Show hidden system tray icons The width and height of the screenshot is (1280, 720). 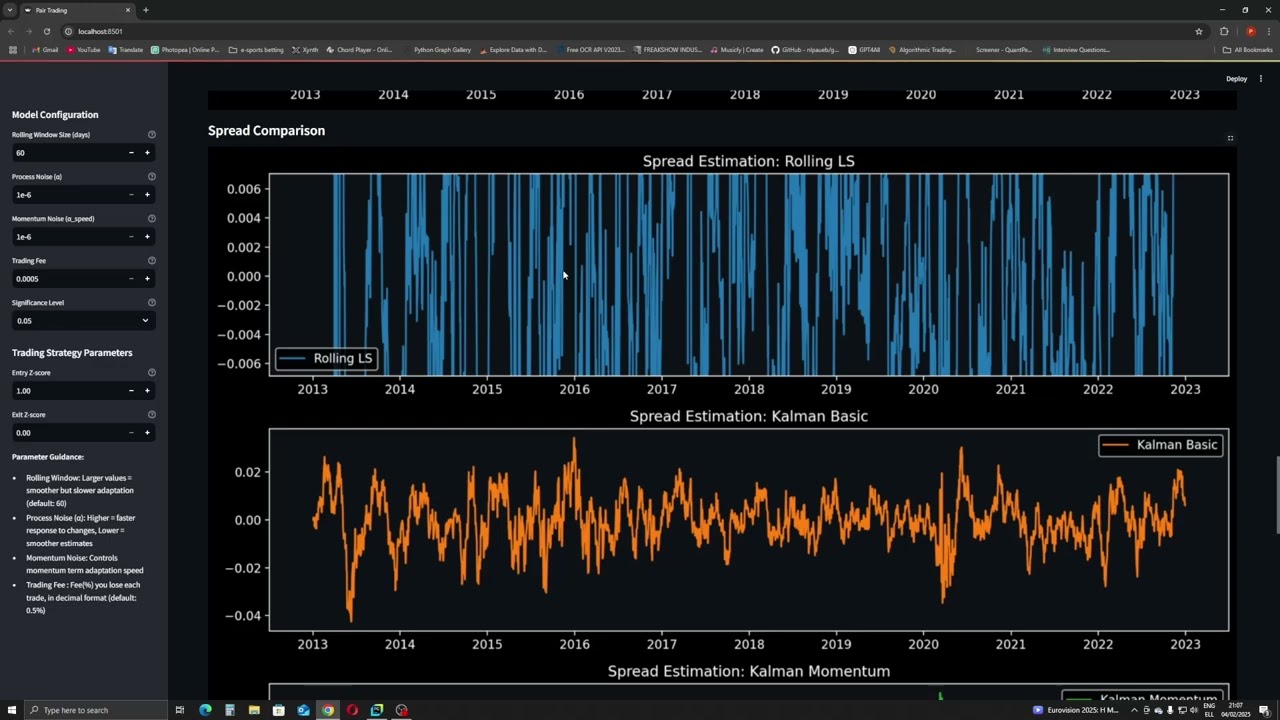(x=1134, y=710)
